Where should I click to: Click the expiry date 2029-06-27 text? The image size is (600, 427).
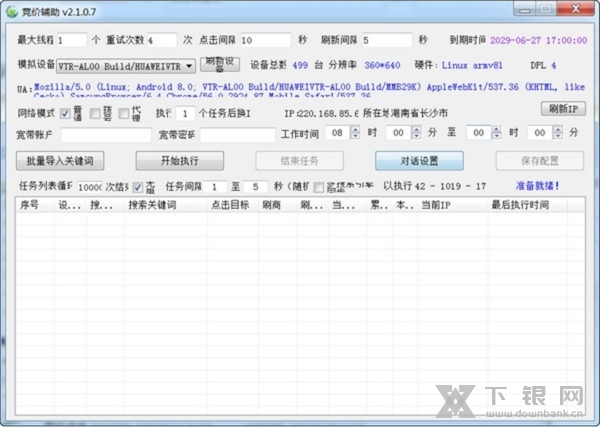pos(538,41)
